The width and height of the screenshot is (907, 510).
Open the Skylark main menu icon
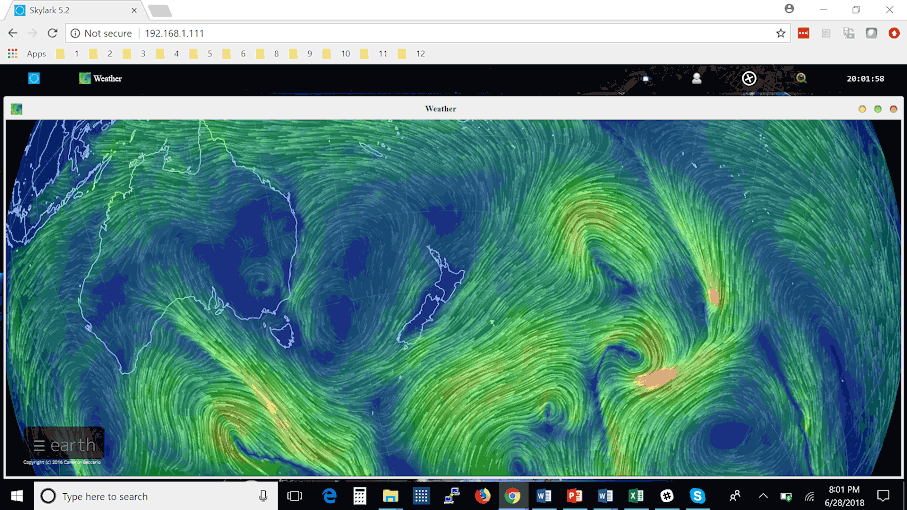pos(34,78)
